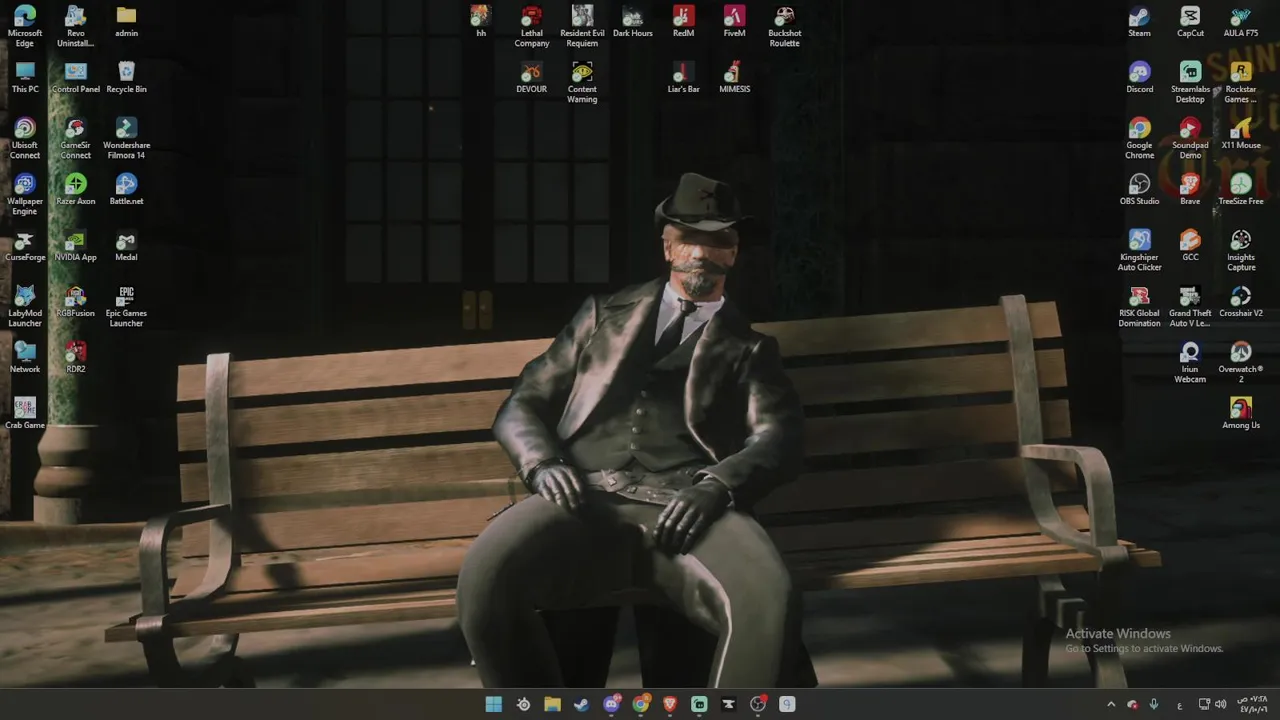Open RedM desktop shortcut
This screenshot has width=1280, height=720.
pos(684,21)
